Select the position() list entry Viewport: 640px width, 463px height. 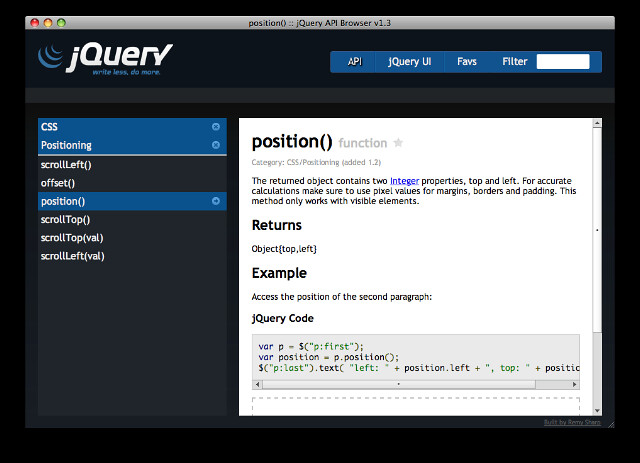(x=132, y=201)
